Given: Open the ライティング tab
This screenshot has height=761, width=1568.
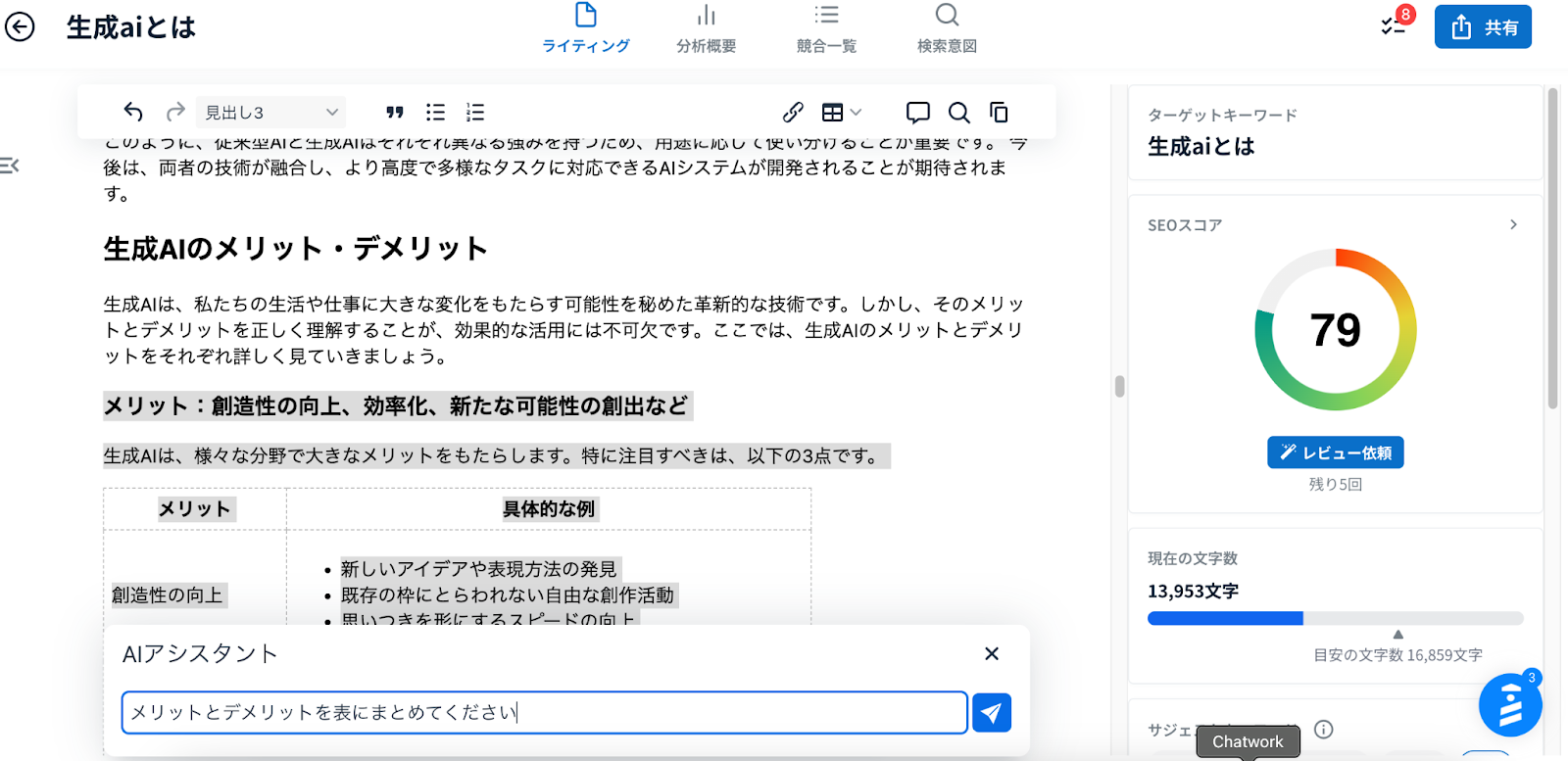Looking at the screenshot, I should pyautogui.click(x=585, y=28).
